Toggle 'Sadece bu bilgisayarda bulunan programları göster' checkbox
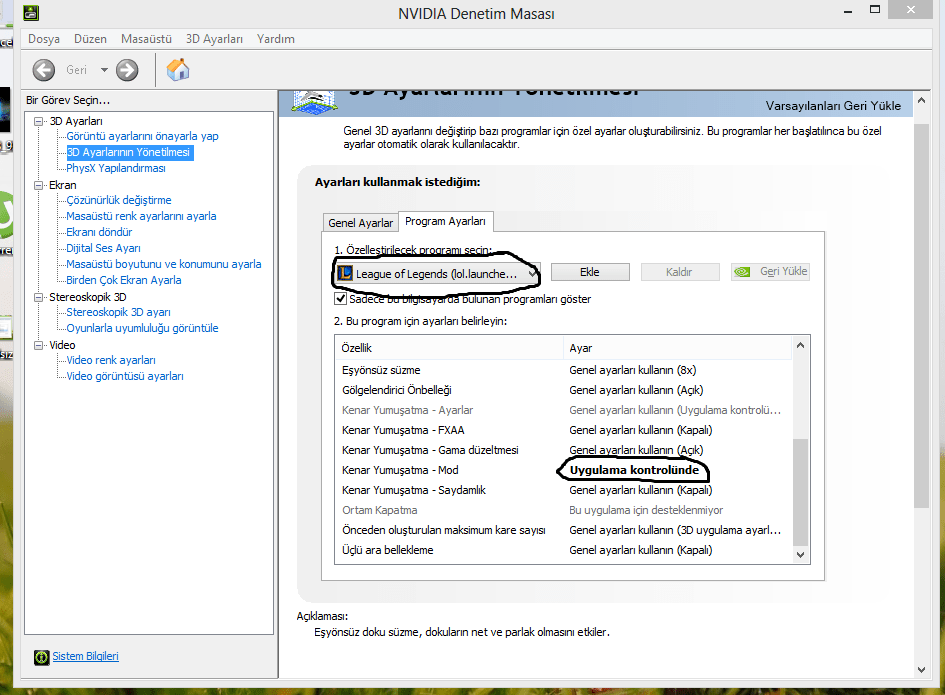The image size is (945, 695). point(341,299)
